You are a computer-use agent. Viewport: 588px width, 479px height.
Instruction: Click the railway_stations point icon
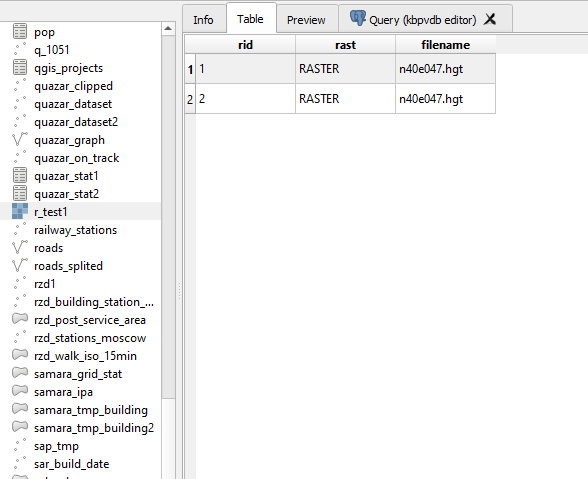coord(20,230)
